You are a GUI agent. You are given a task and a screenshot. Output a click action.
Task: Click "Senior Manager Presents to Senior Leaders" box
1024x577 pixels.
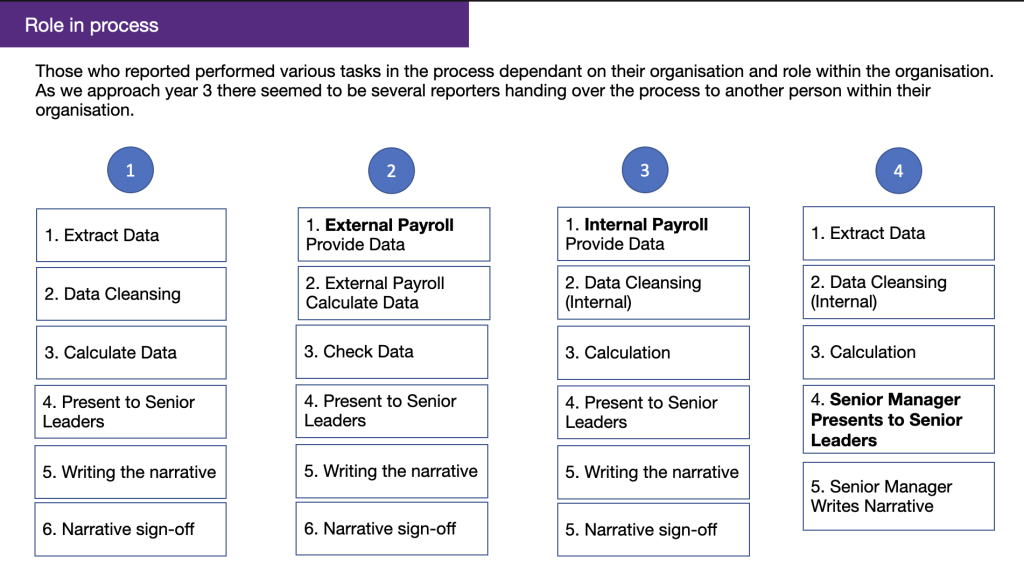coord(898,419)
